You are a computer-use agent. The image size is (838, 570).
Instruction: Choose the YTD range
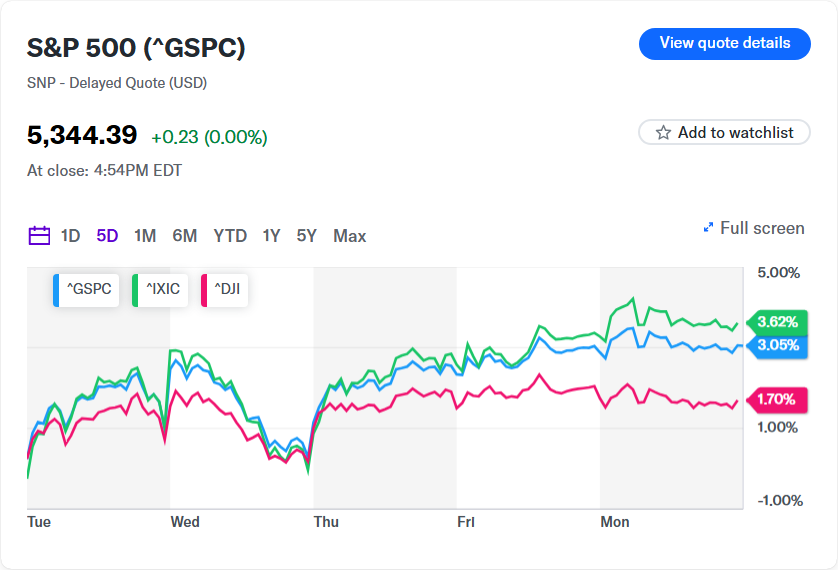click(x=230, y=236)
